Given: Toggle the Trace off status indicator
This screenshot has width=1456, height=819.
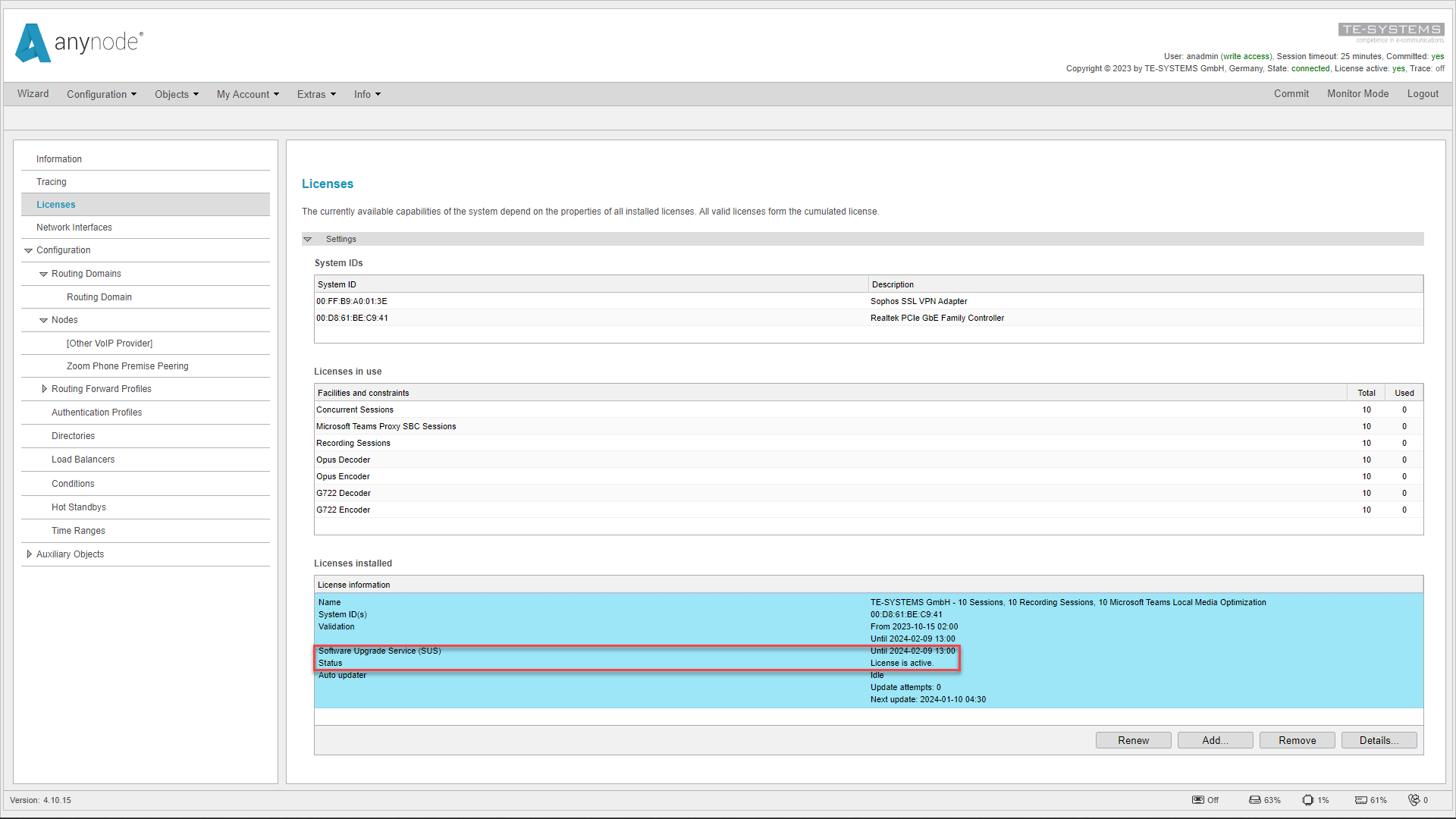Looking at the screenshot, I should (x=1439, y=68).
